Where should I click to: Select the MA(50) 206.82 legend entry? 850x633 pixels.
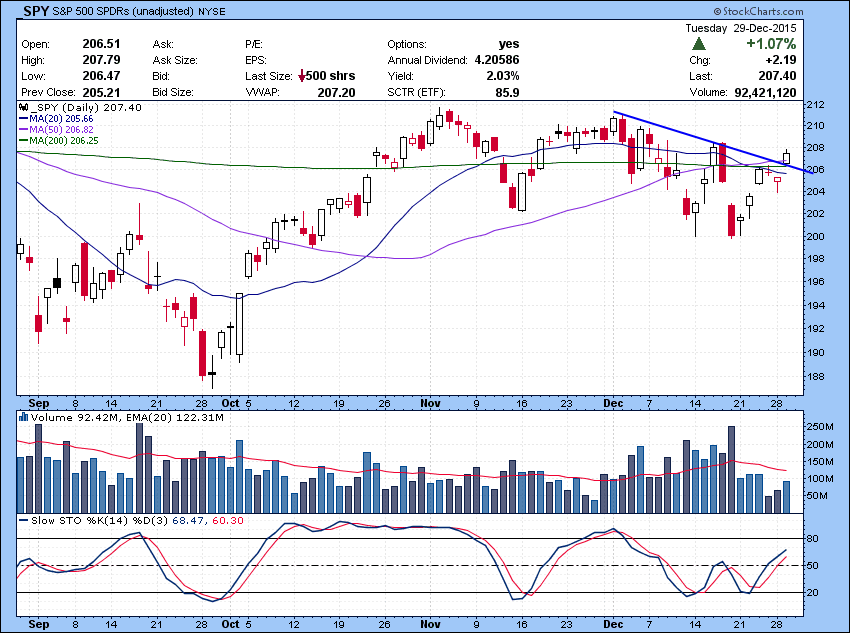click(56, 130)
